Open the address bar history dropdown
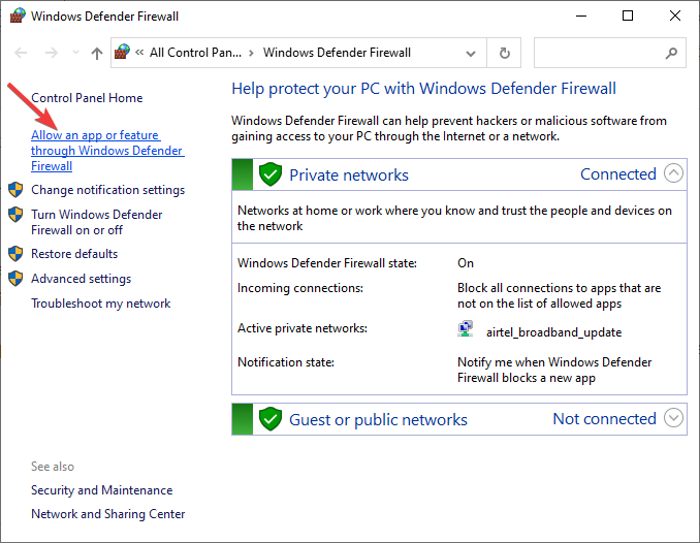700x543 pixels. pos(471,53)
